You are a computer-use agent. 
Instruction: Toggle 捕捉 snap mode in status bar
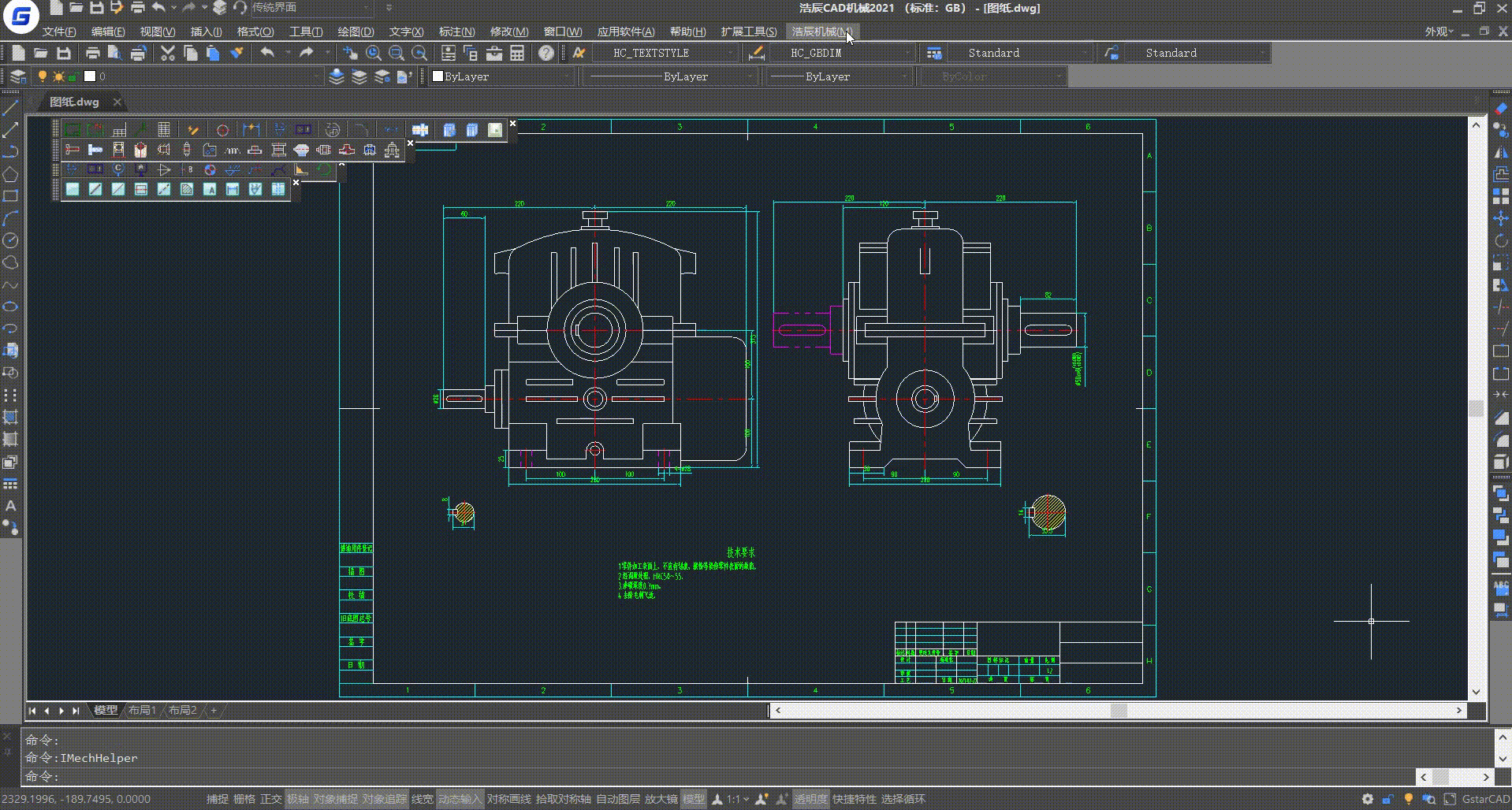tap(218, 799)
